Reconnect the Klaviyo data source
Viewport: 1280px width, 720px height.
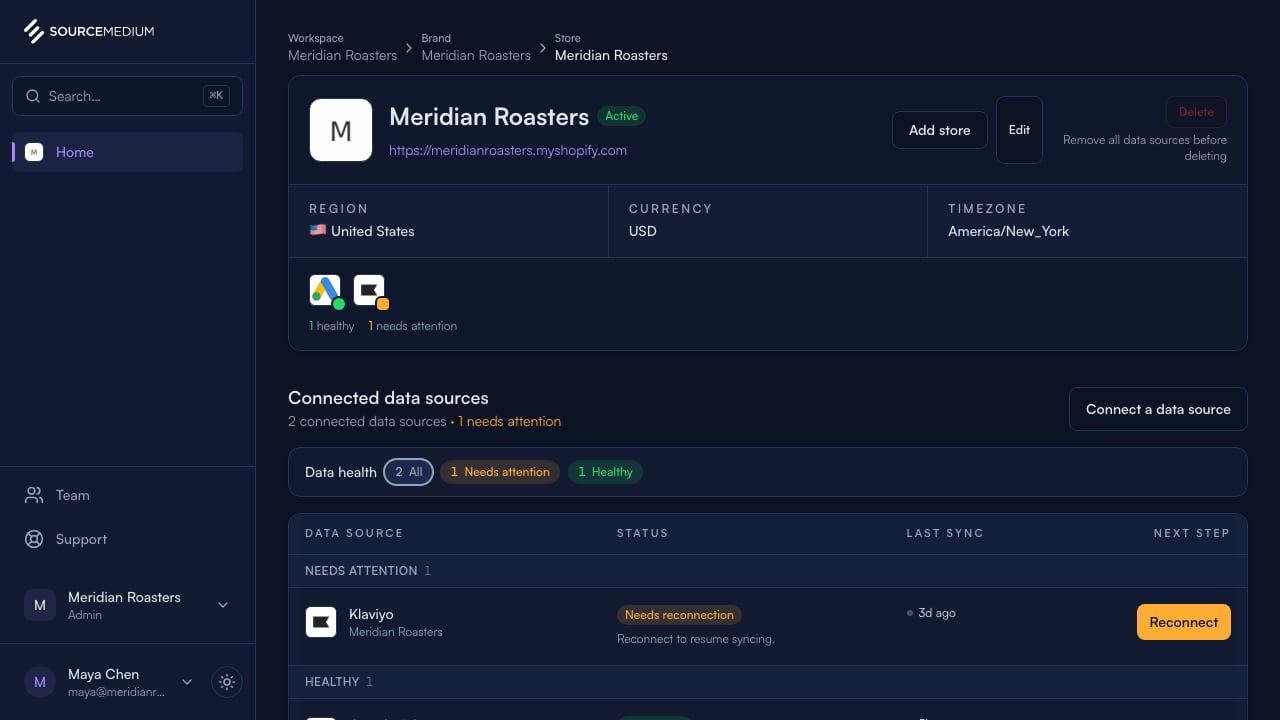1184,622
